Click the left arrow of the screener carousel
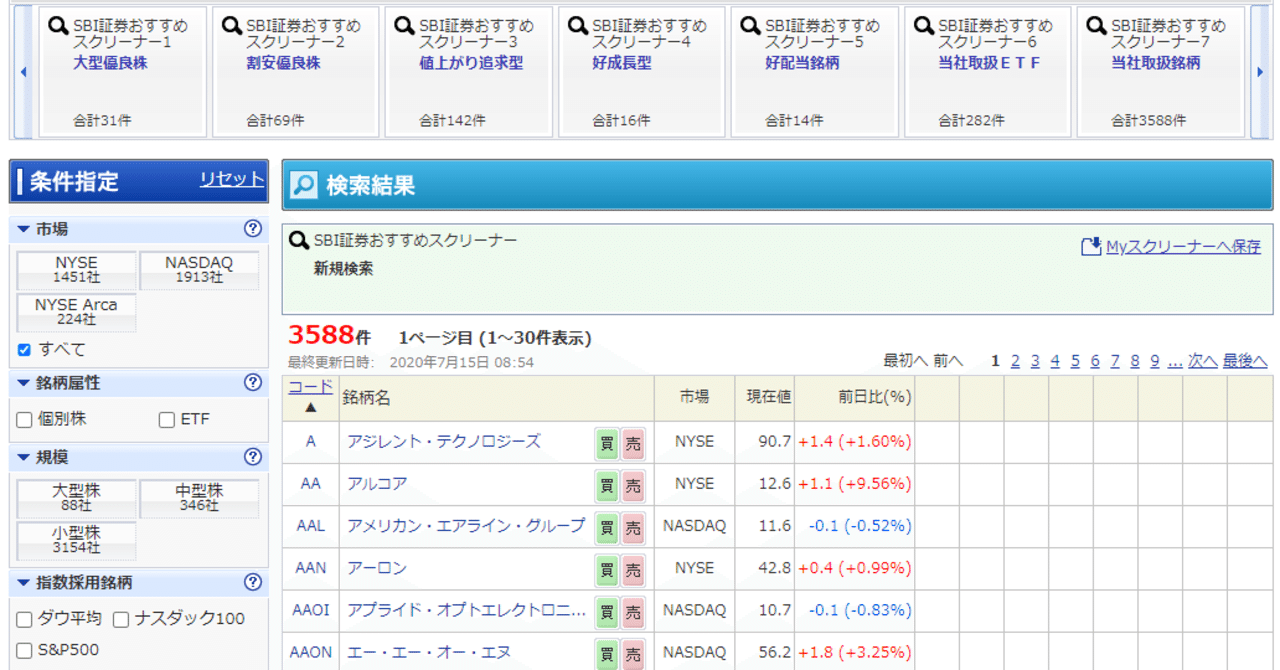 (x=22, y=72)
